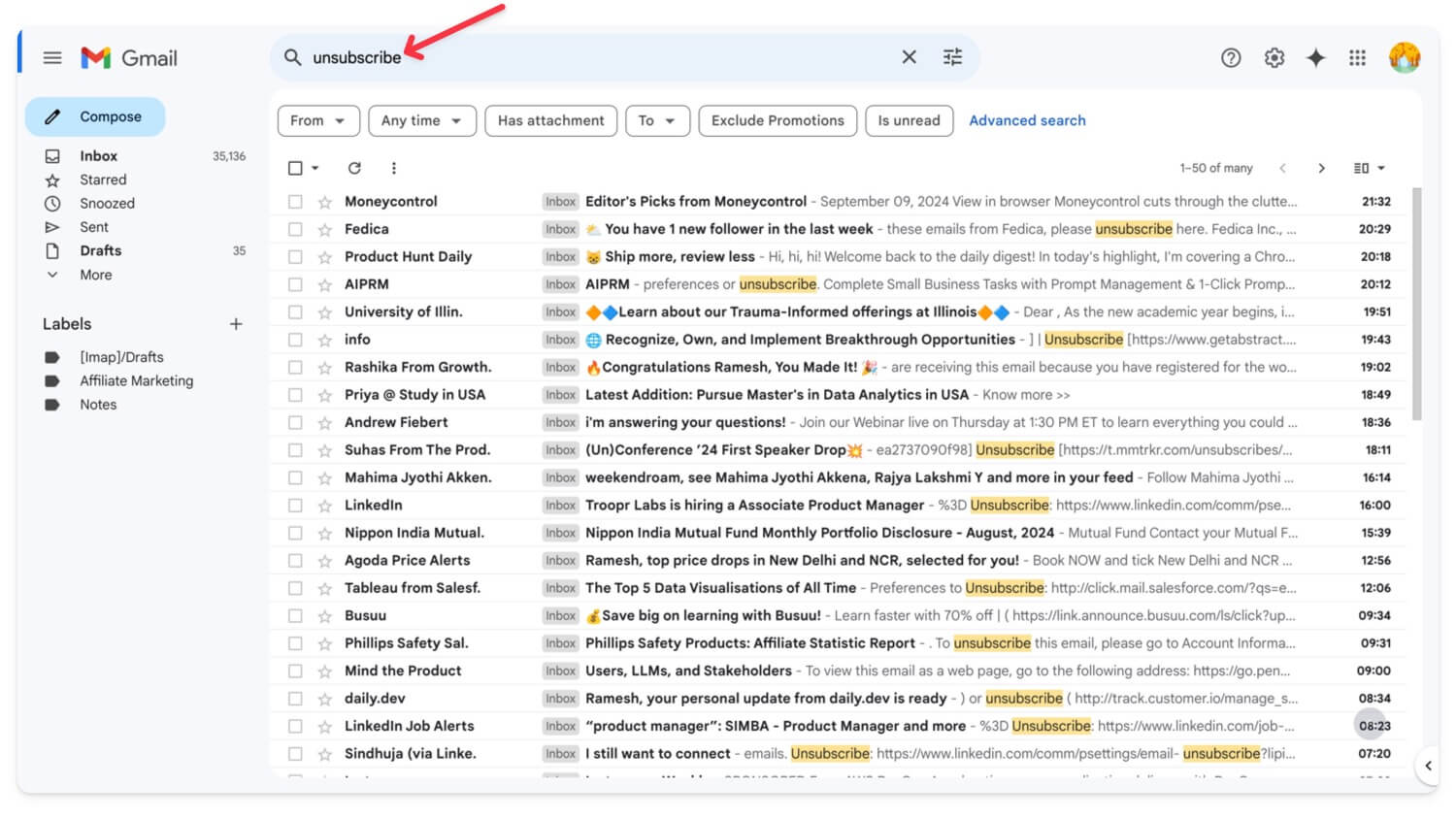Create new label with plus icon

point(236,324)
